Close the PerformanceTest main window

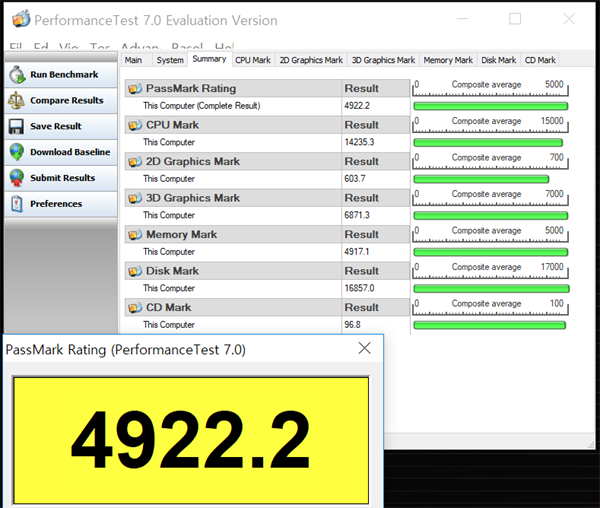tap(569, 19)
